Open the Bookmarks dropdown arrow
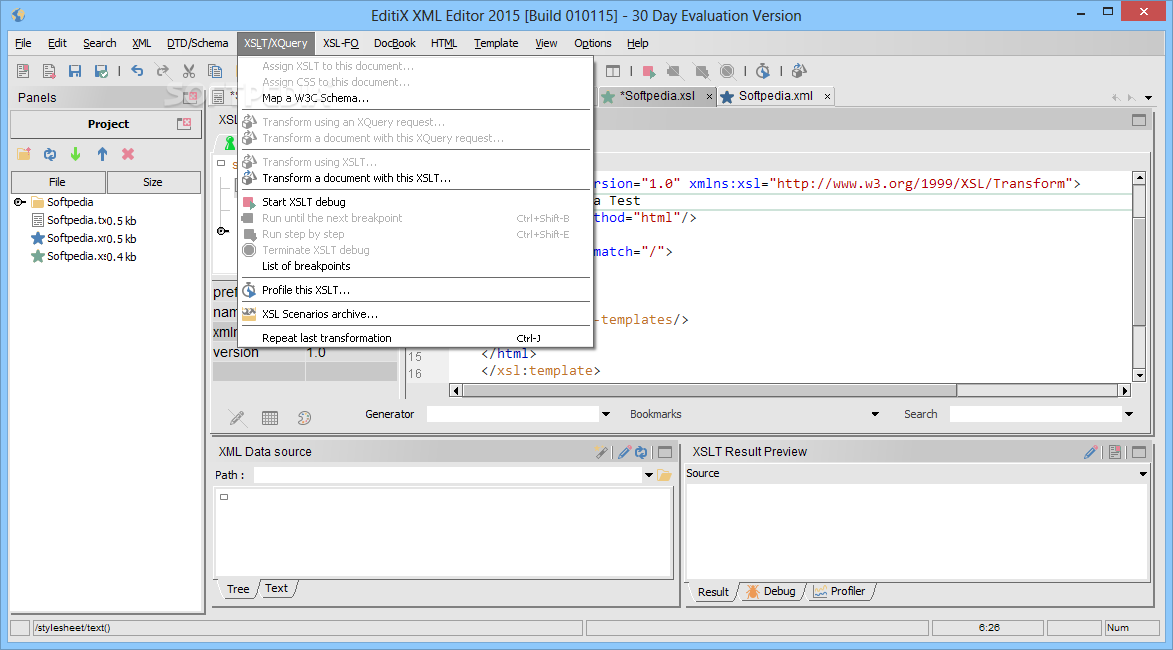Viewport: 1173px width, 650px height. [x=875, y=414]
